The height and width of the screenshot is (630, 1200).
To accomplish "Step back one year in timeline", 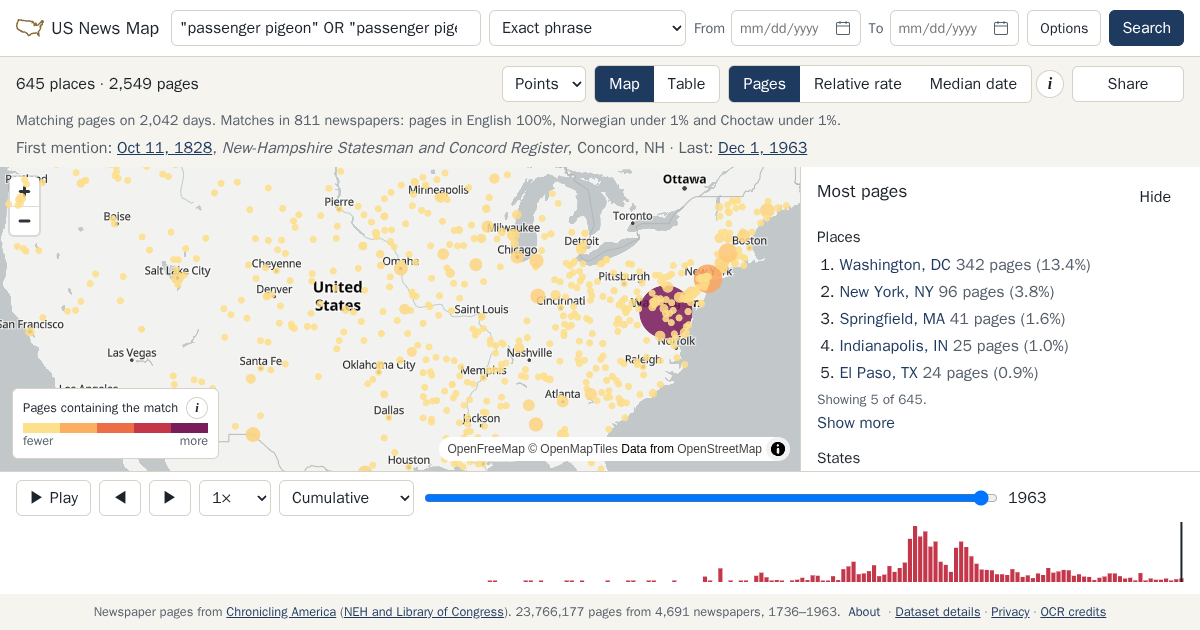I will 120,498.
